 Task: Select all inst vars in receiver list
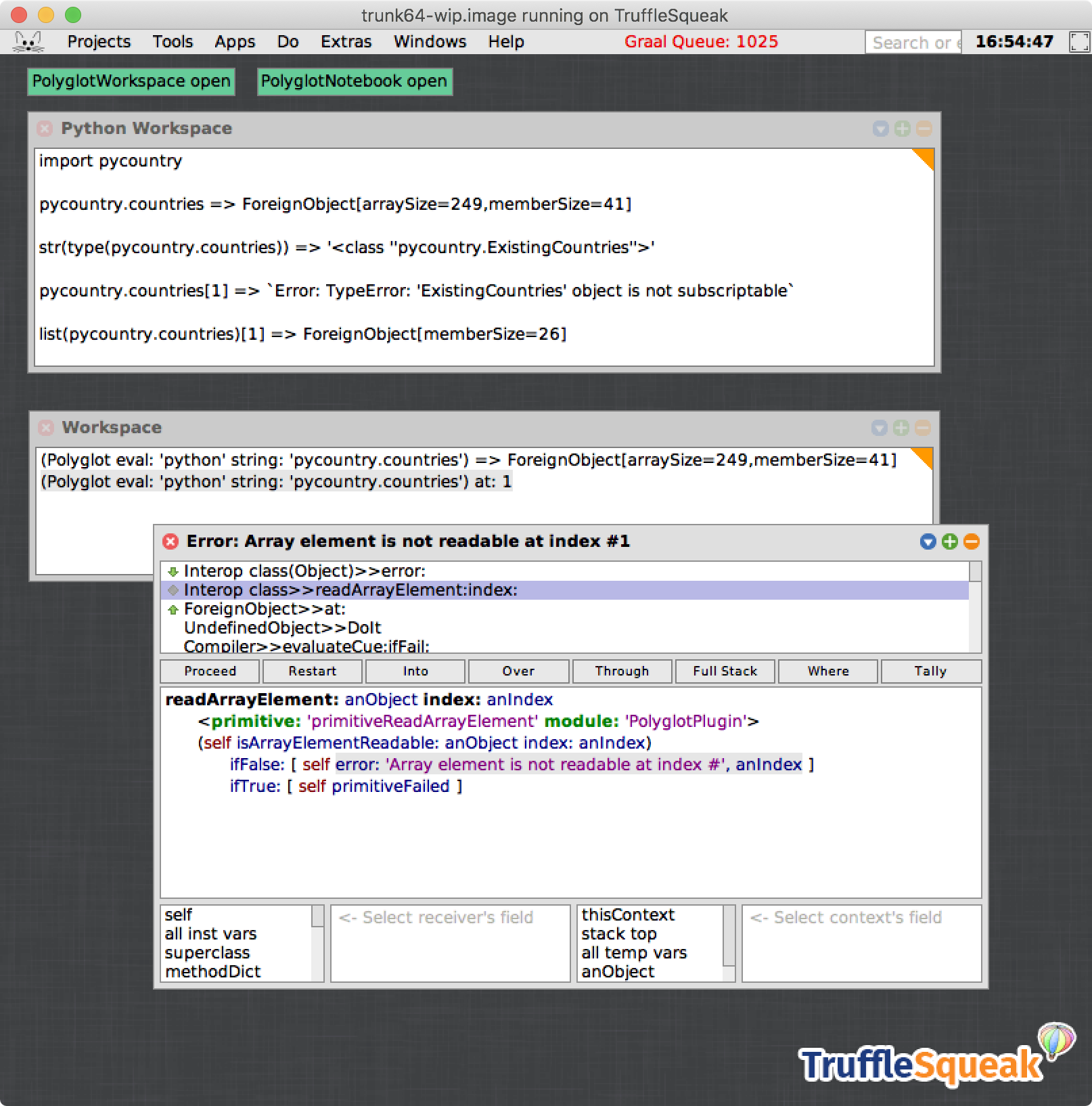pyautogui.click(x=237, y=934)
